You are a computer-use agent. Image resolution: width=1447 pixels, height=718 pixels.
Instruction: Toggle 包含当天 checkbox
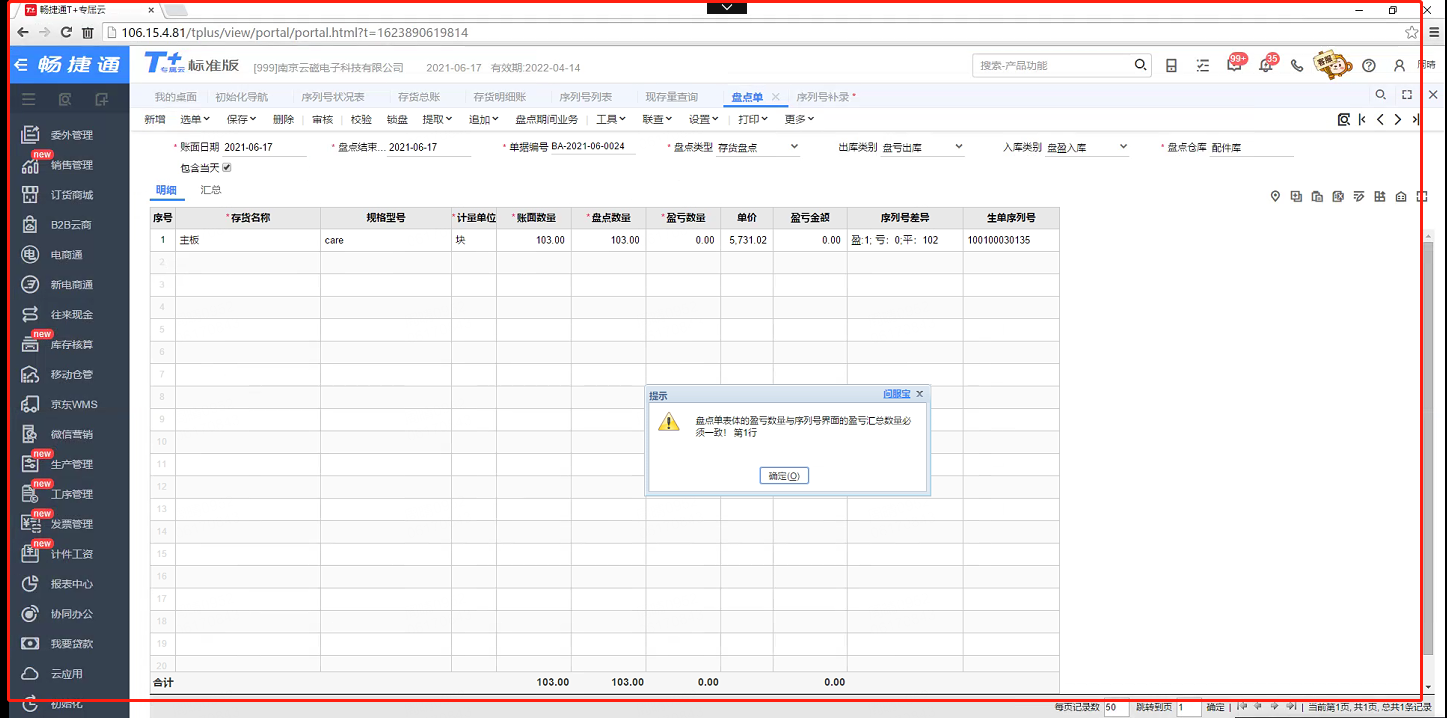tap(227, 167)
